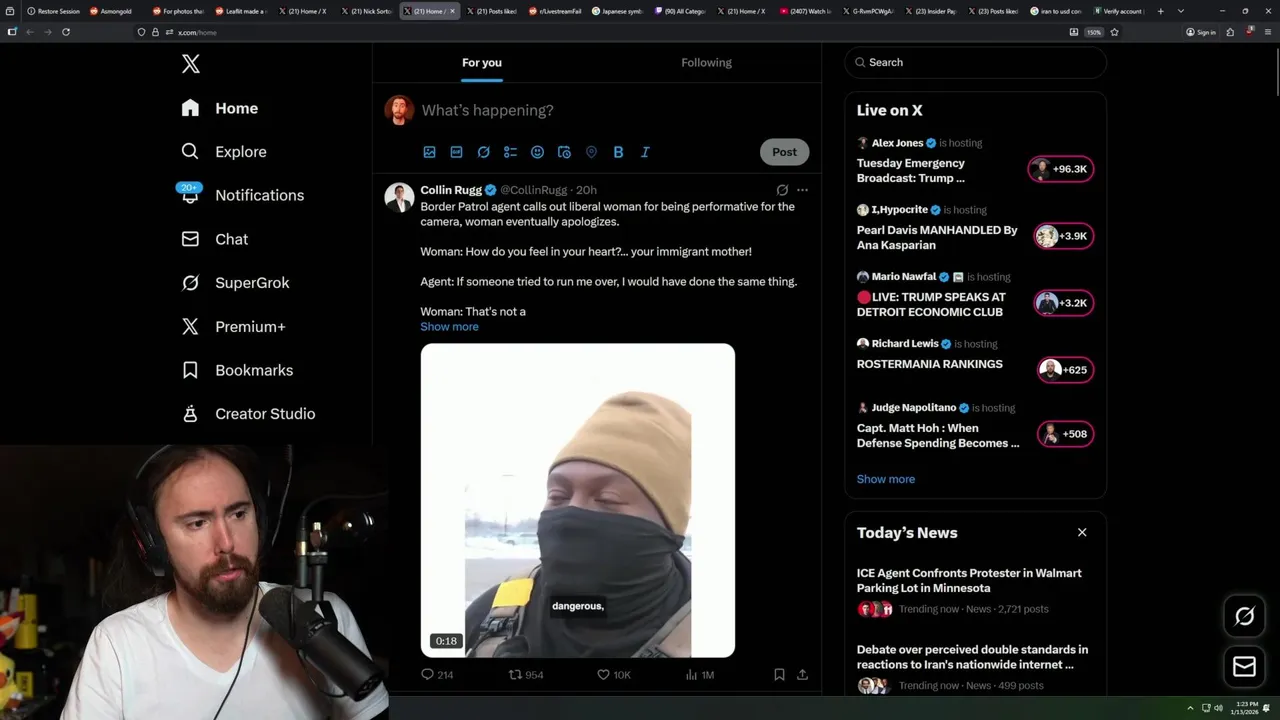Reply to the Collin Rugg post

(x=437, y=675)
